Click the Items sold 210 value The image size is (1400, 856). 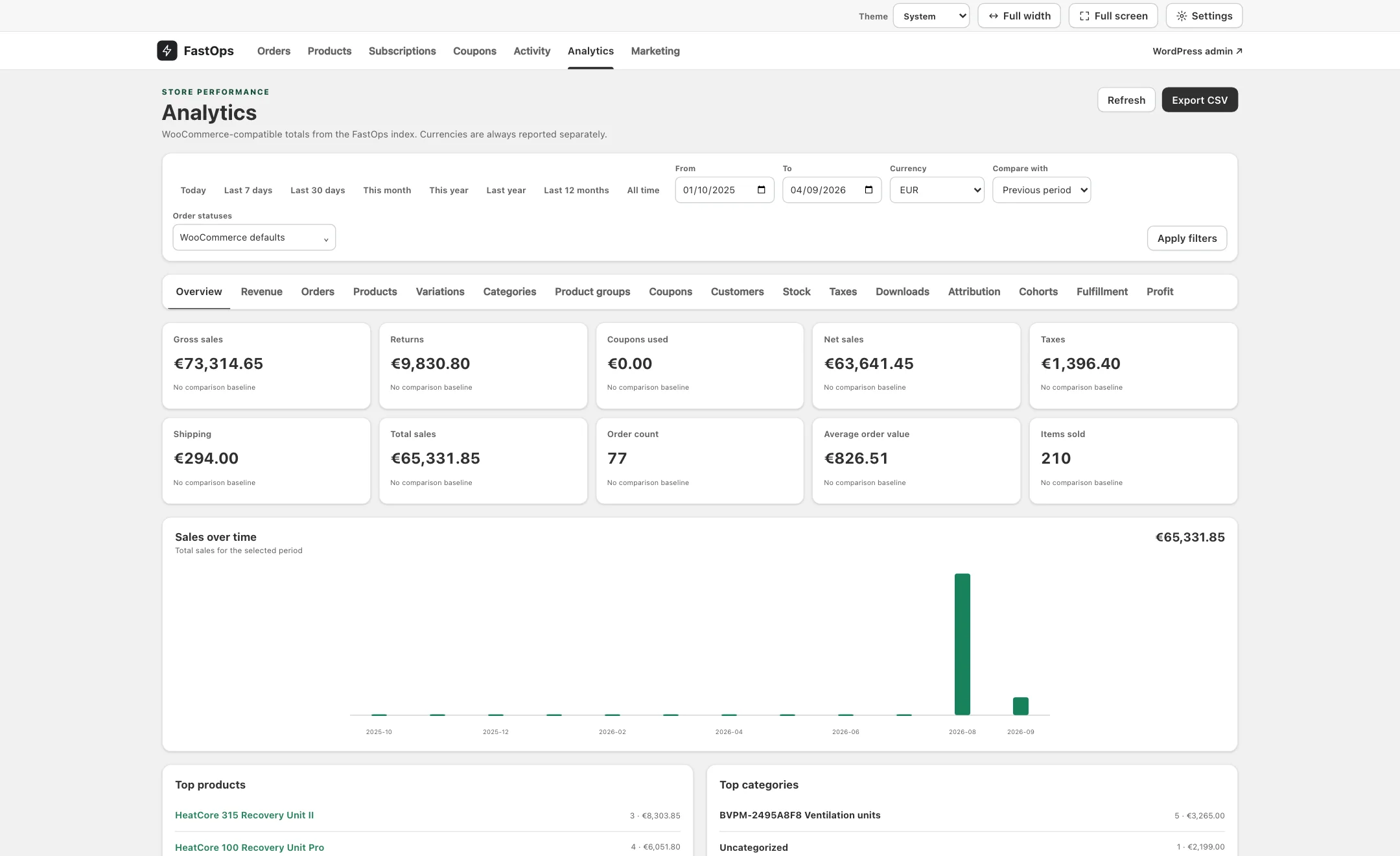(1056, 458)
